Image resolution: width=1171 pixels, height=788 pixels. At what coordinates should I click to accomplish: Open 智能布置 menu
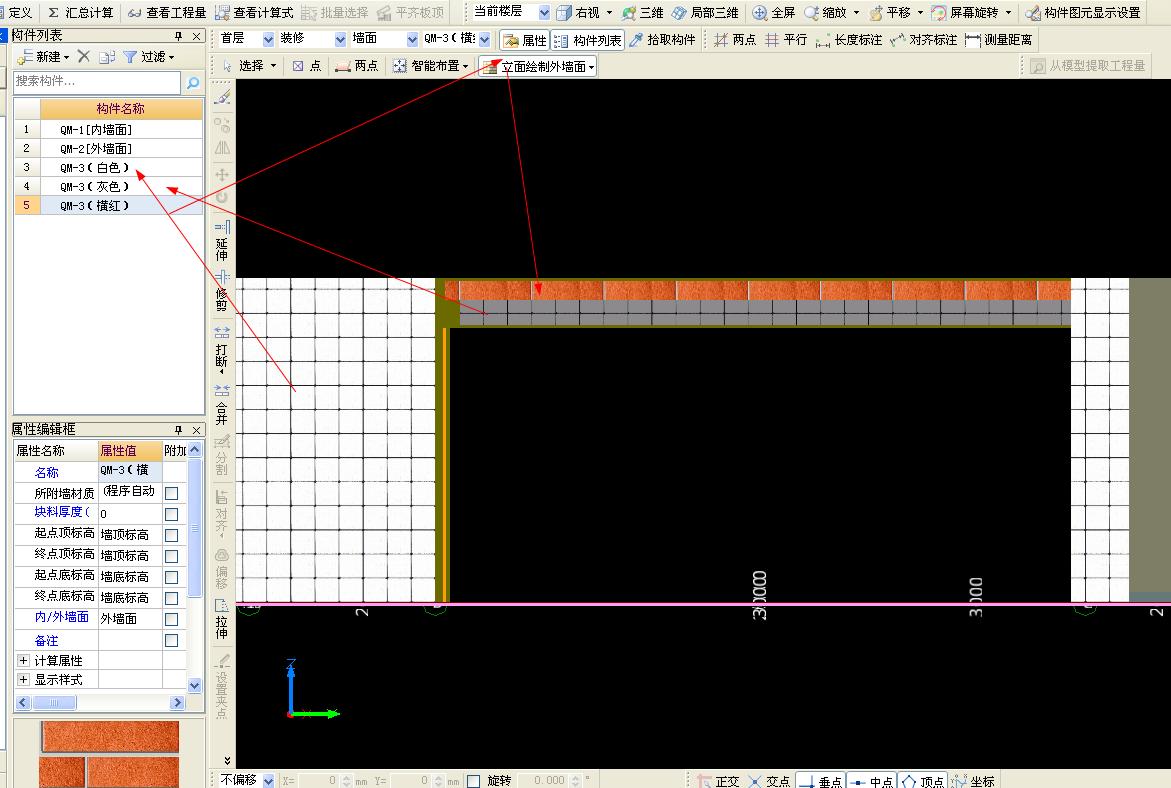430,66
